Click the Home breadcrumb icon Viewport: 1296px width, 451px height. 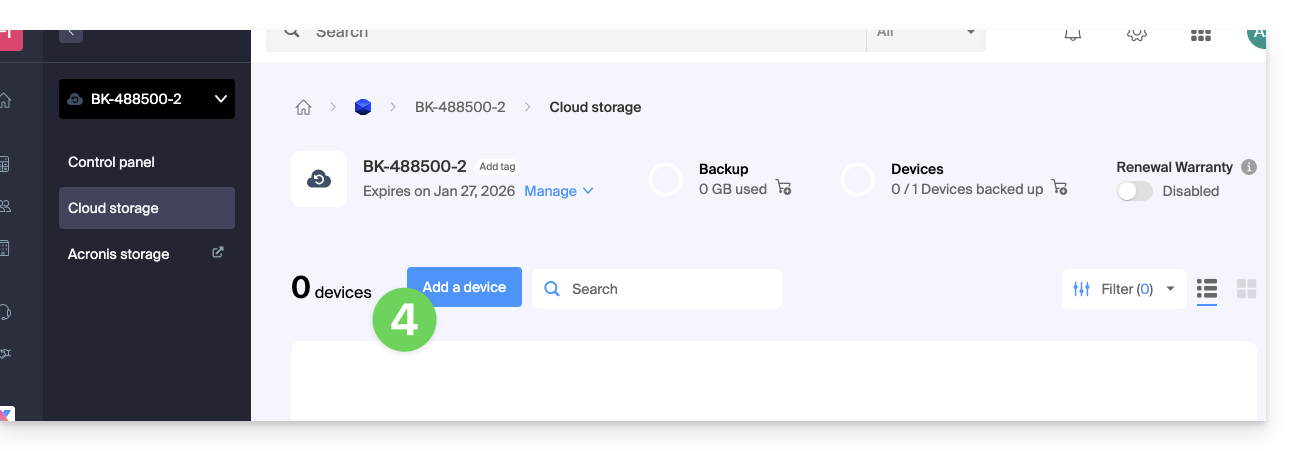point(303,107)
